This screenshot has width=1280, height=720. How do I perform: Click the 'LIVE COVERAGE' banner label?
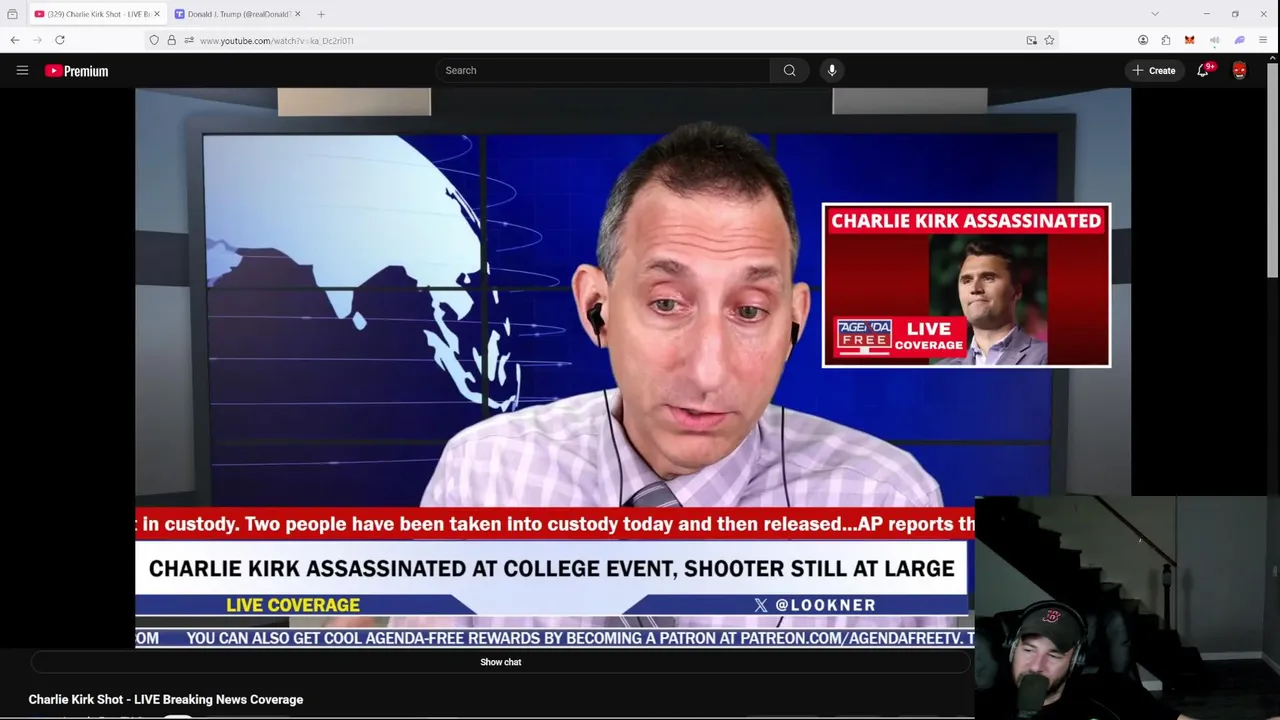[293, 605]
